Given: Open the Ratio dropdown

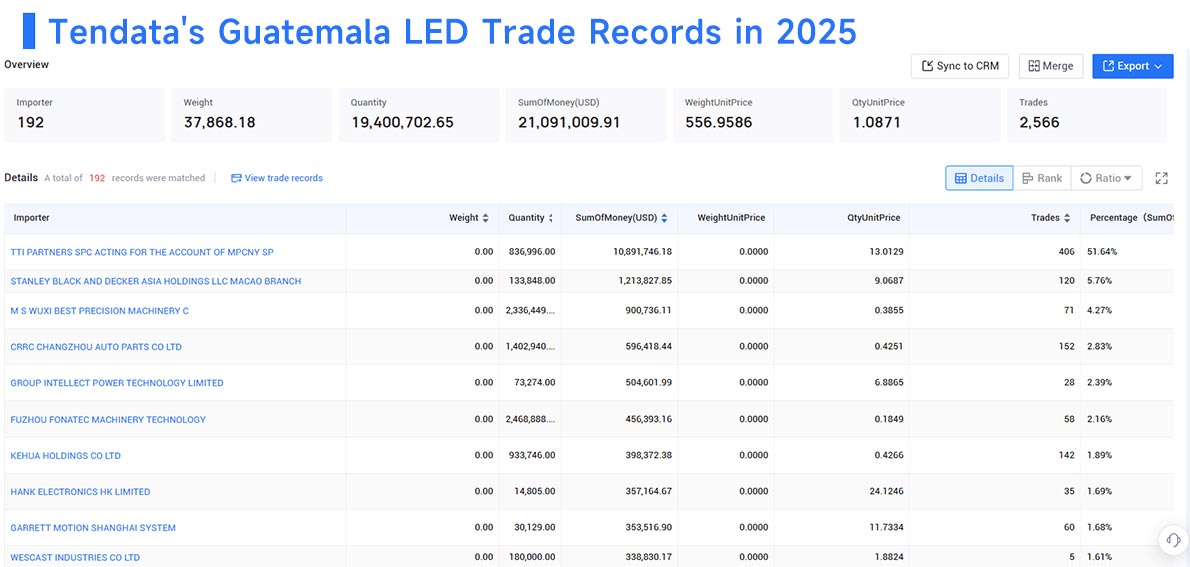Looking at the screenshot, I should pos(1107,178).
